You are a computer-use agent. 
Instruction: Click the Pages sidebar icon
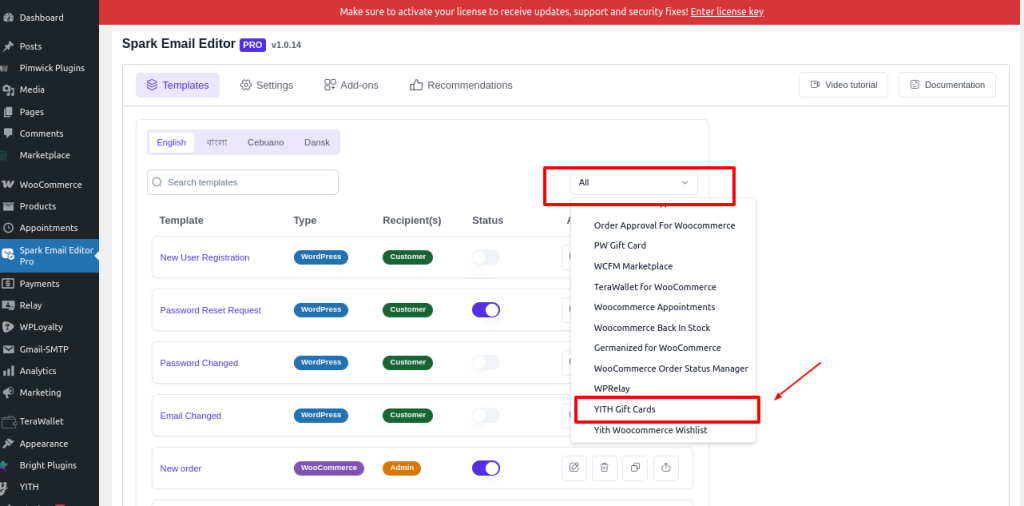(x=8, y=112)
